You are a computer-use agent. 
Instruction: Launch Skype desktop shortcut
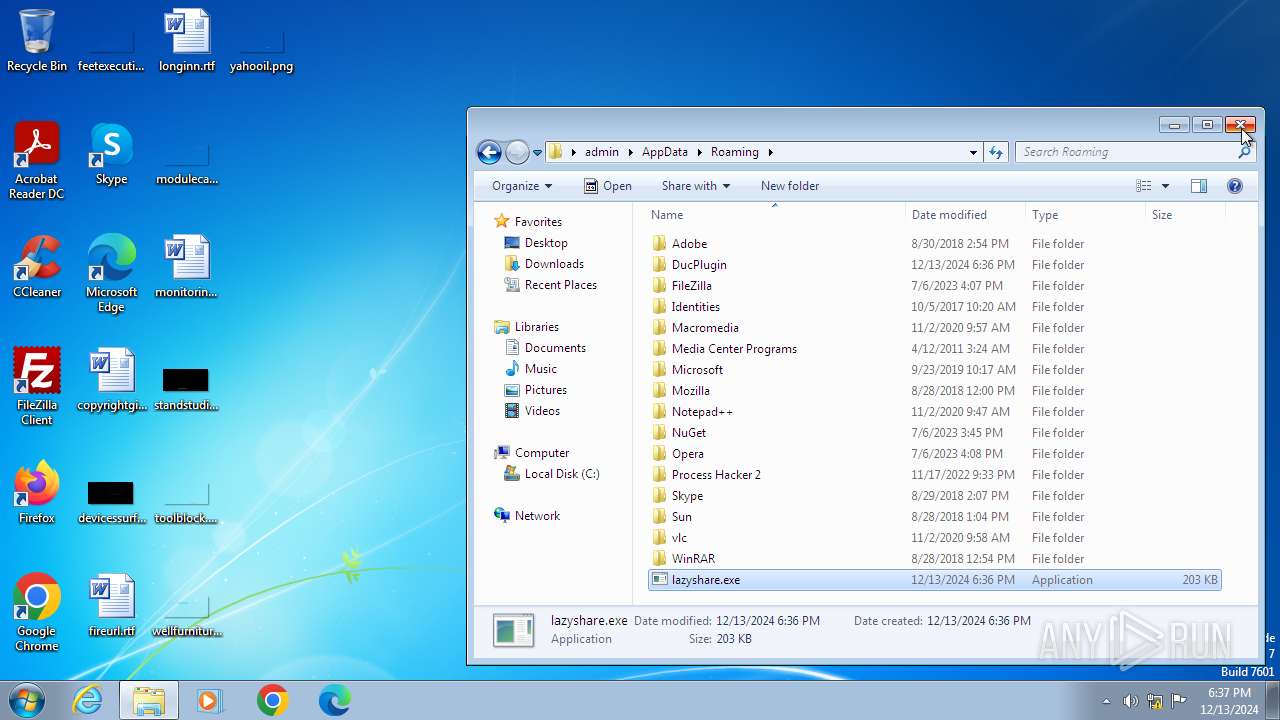111,153
